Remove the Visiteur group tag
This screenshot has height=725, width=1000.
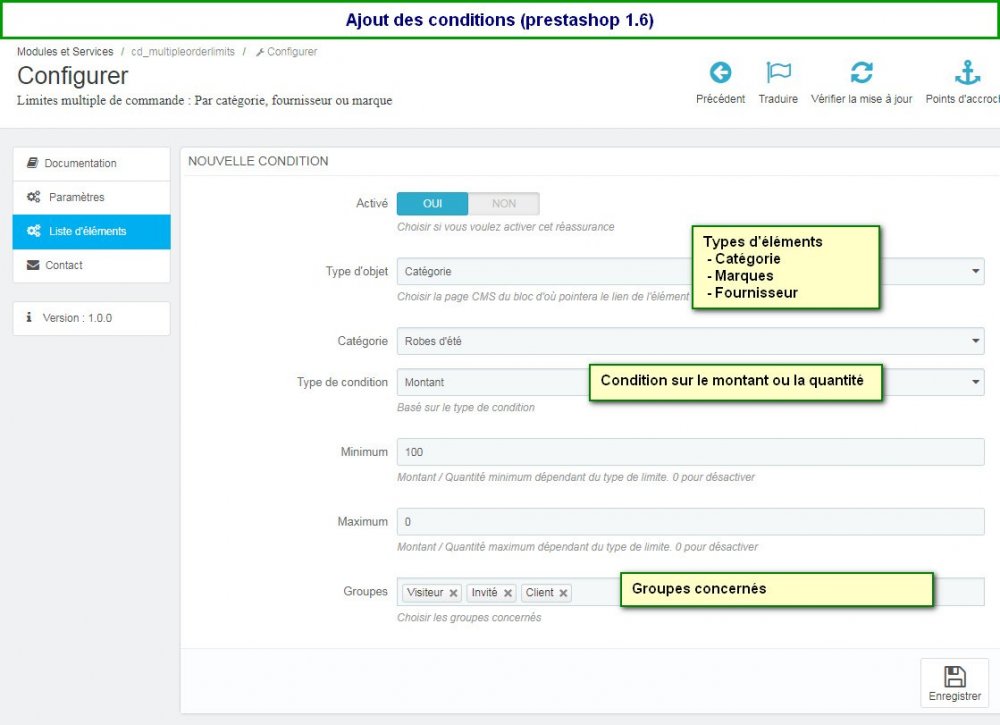point(453,593)
